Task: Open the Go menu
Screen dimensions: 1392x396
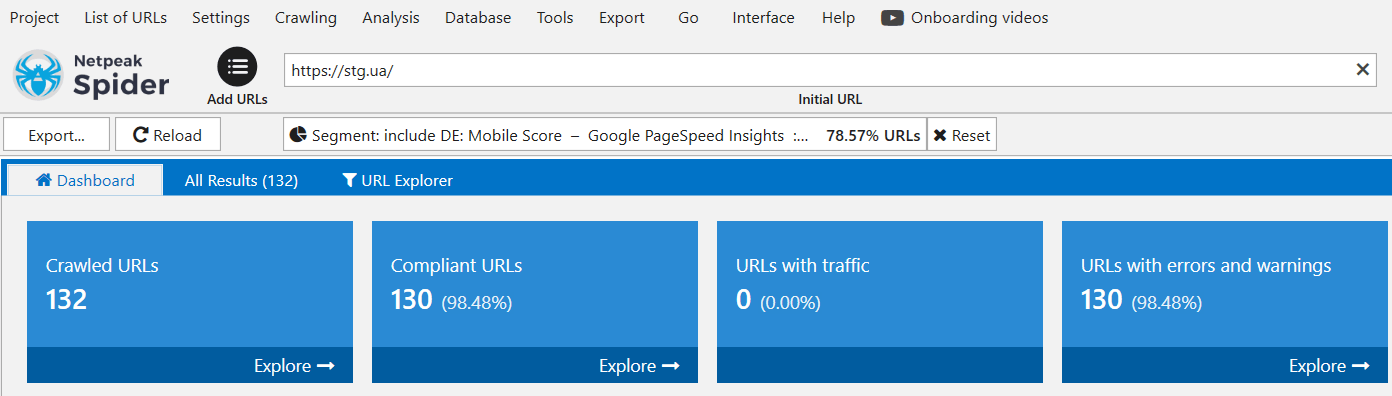Action: (x=688, y=18)
